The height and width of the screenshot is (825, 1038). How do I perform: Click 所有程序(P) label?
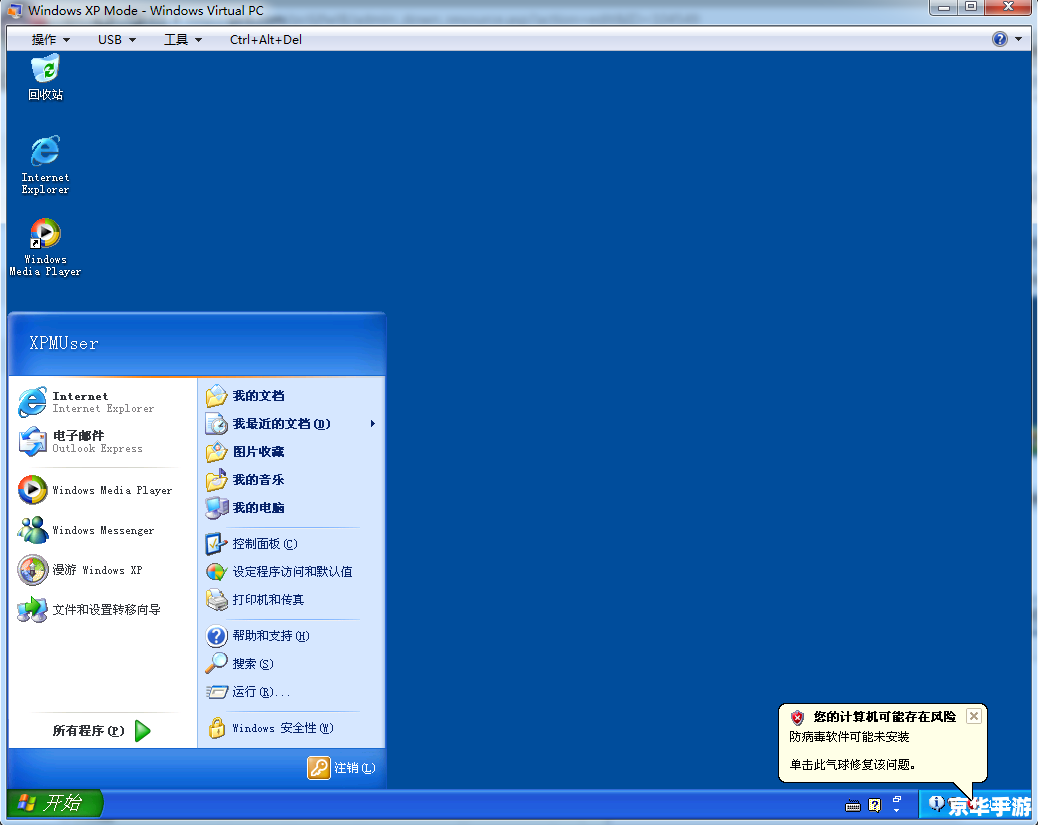[x=89, y=731]
